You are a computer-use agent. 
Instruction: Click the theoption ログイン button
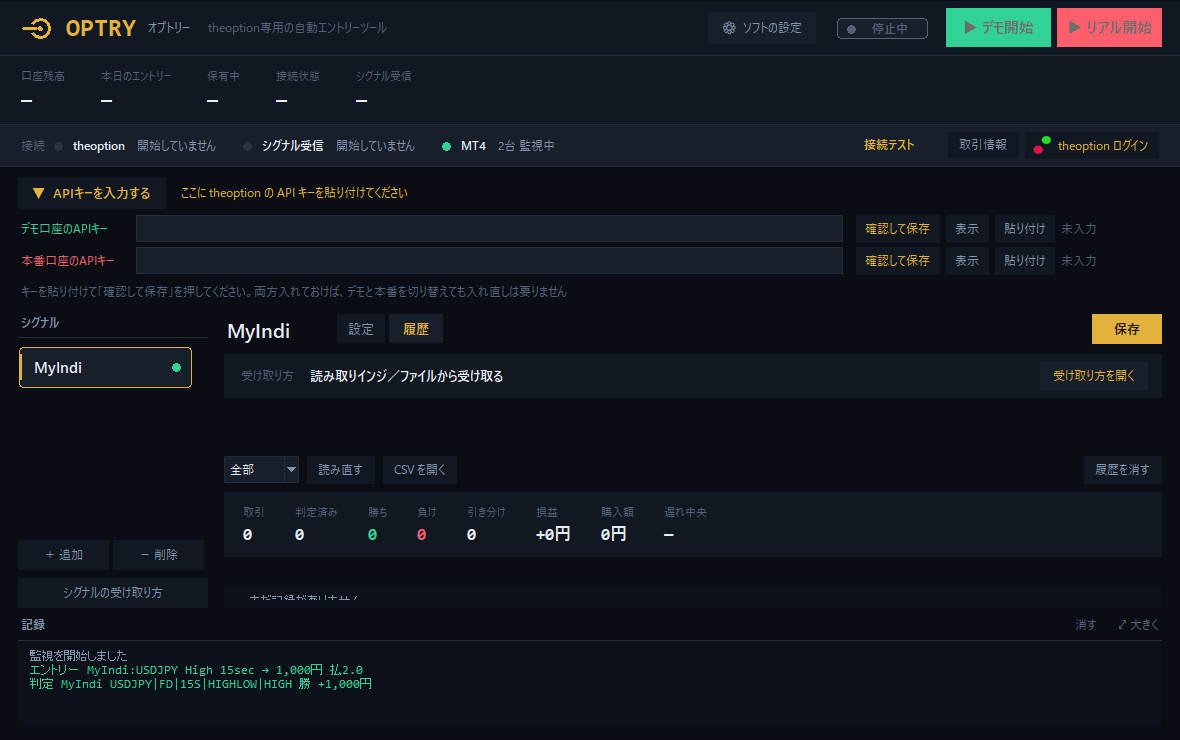pos(1092,145)
